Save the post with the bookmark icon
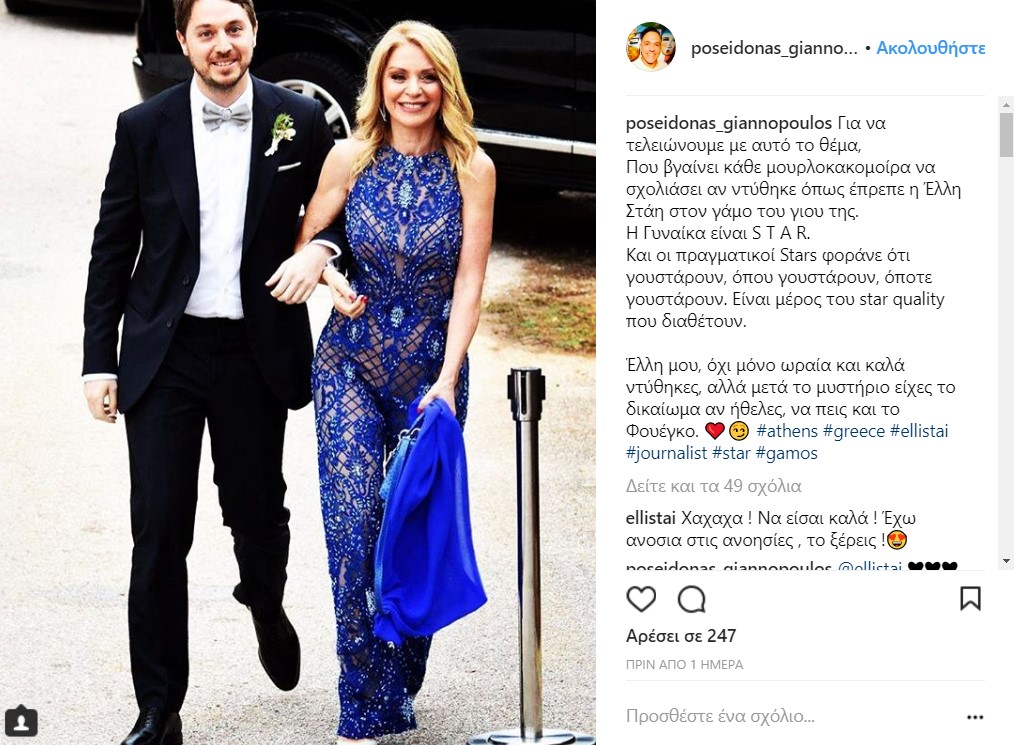Image resolution: width=1014 pixels, height=745 pixels. point(970,599)
